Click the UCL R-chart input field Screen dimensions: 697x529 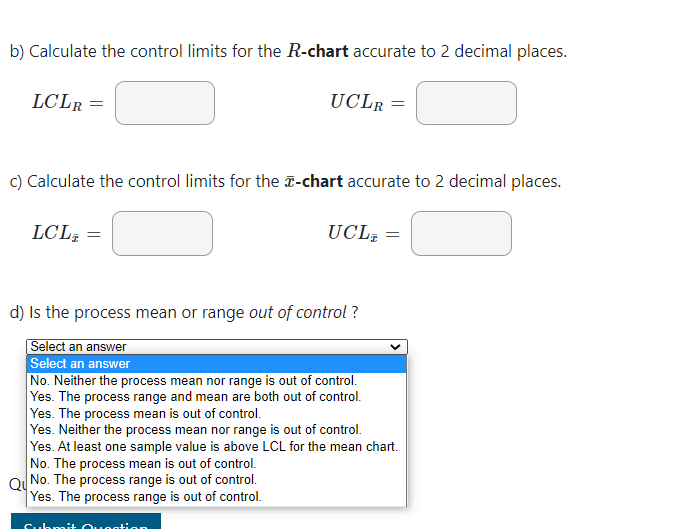click(466, 103)
